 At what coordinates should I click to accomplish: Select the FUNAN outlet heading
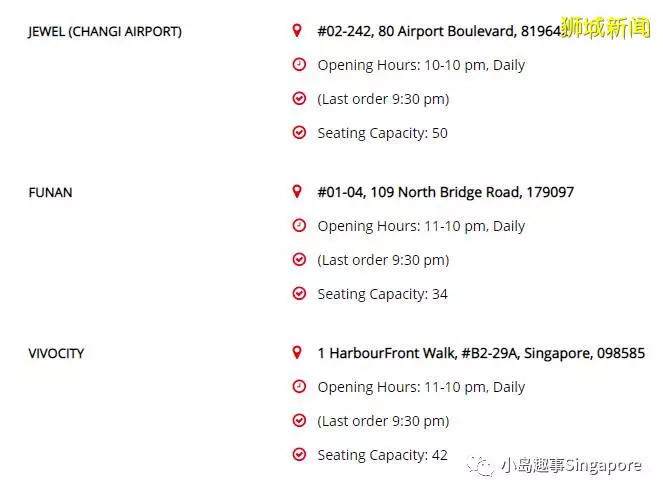[50, 192]
